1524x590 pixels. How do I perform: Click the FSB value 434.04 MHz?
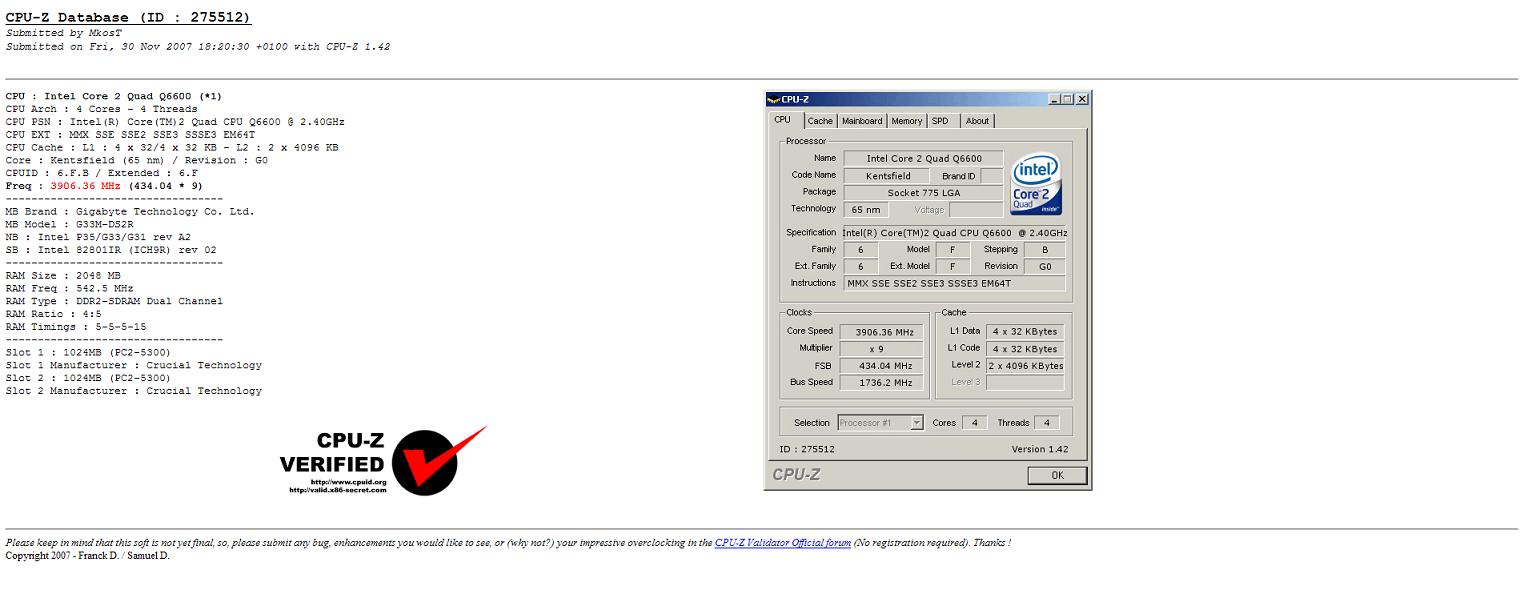coord(880,366)
